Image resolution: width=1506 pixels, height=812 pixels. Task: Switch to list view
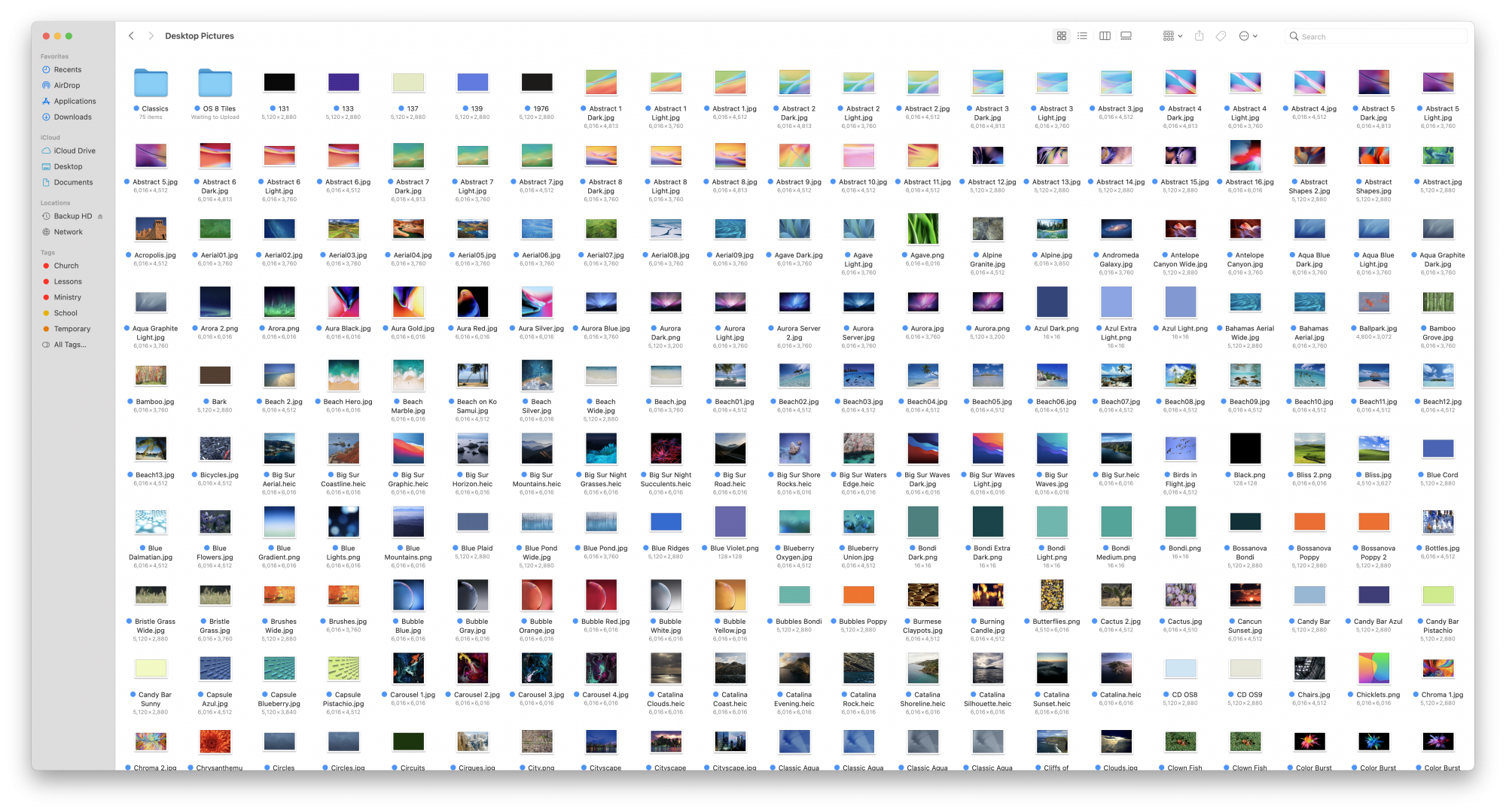[1082, 36]
